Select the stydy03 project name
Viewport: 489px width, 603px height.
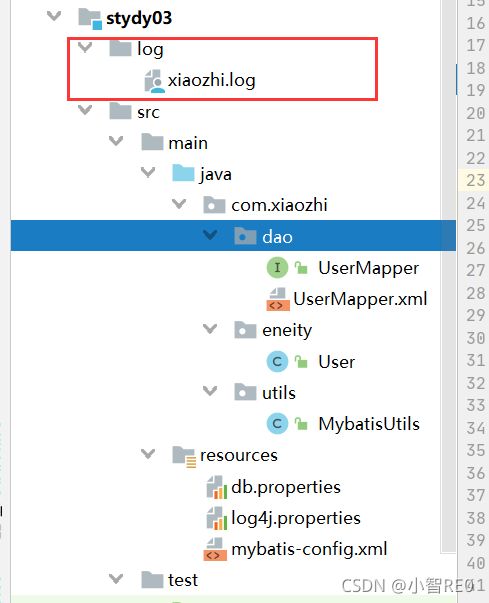[139, 18]
